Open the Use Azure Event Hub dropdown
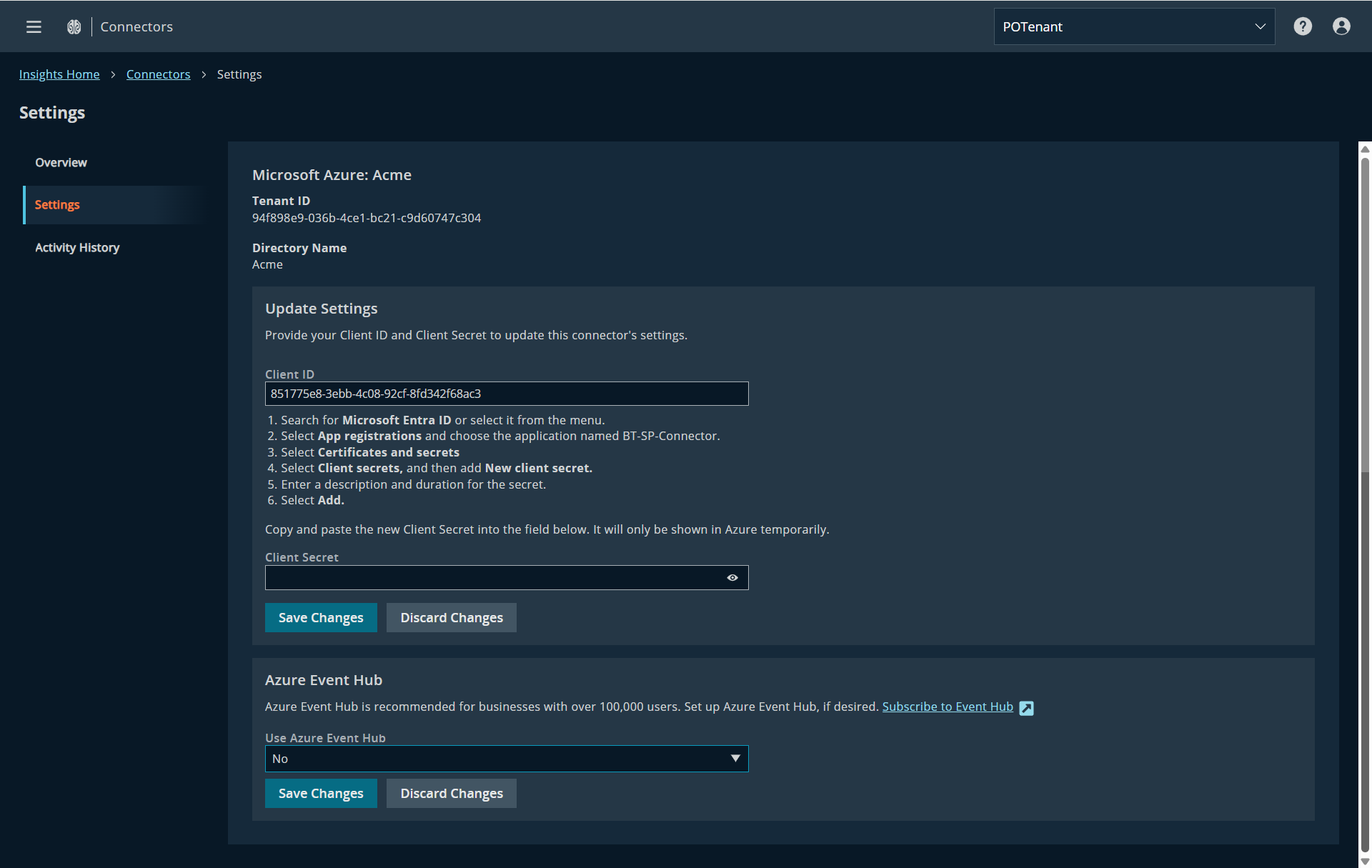This screenshot has height=868, width=1372. (x=506, y=759)
